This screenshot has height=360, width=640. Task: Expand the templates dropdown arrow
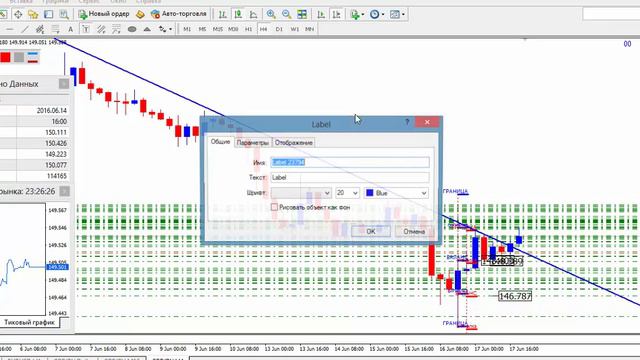click(x=403, y=14)
